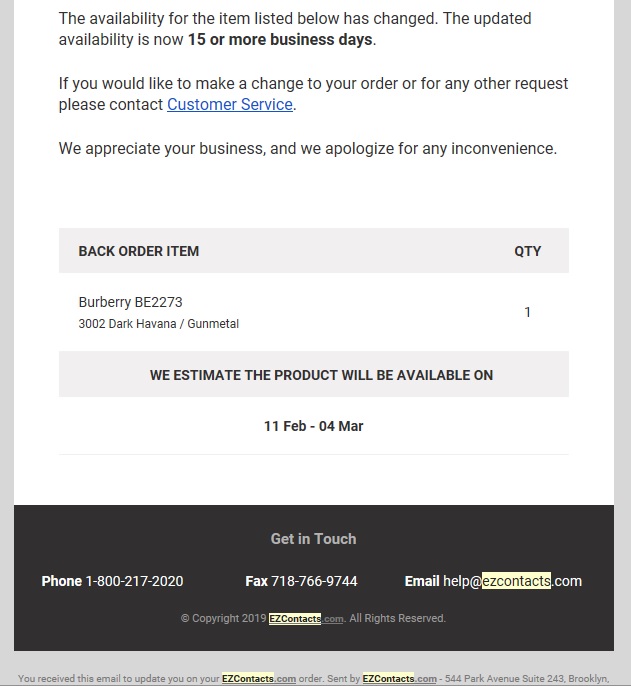This screenshot has width=631, height=686.
Task: Click the Burberry BE2273 item name
Action: [x=130, y=302]
